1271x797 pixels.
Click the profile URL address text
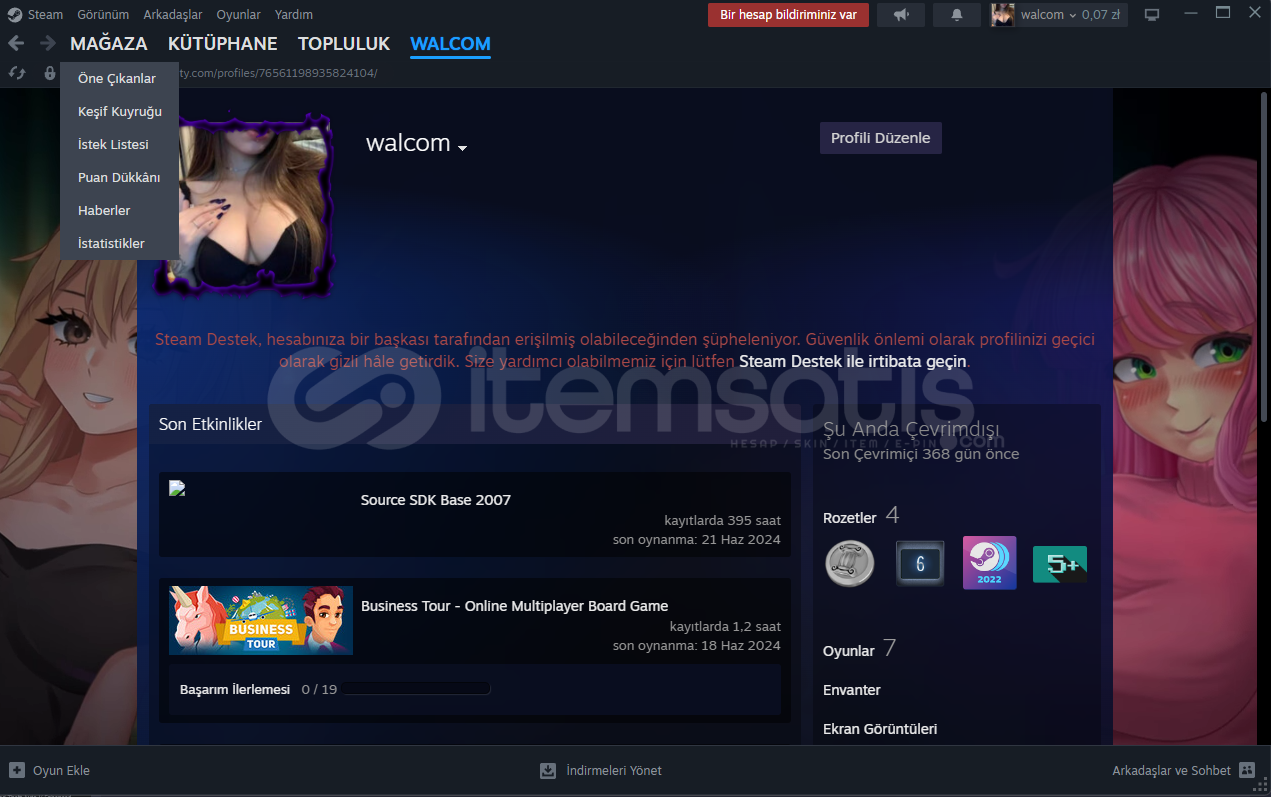pos(278,73)
